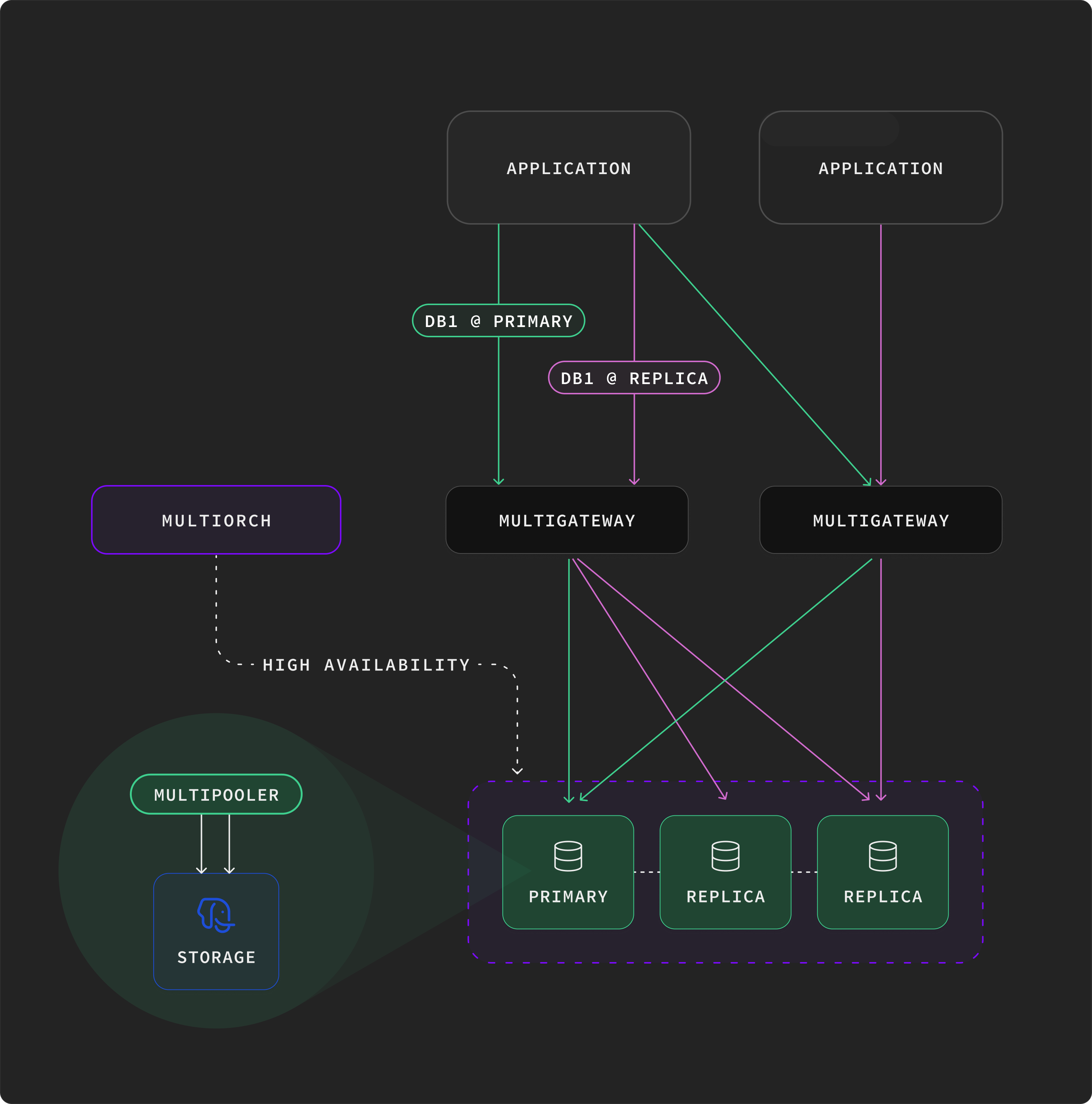Viewport: 1092px width, 1104px height.
Task: Select the right Application box
Action: point(880,168)
